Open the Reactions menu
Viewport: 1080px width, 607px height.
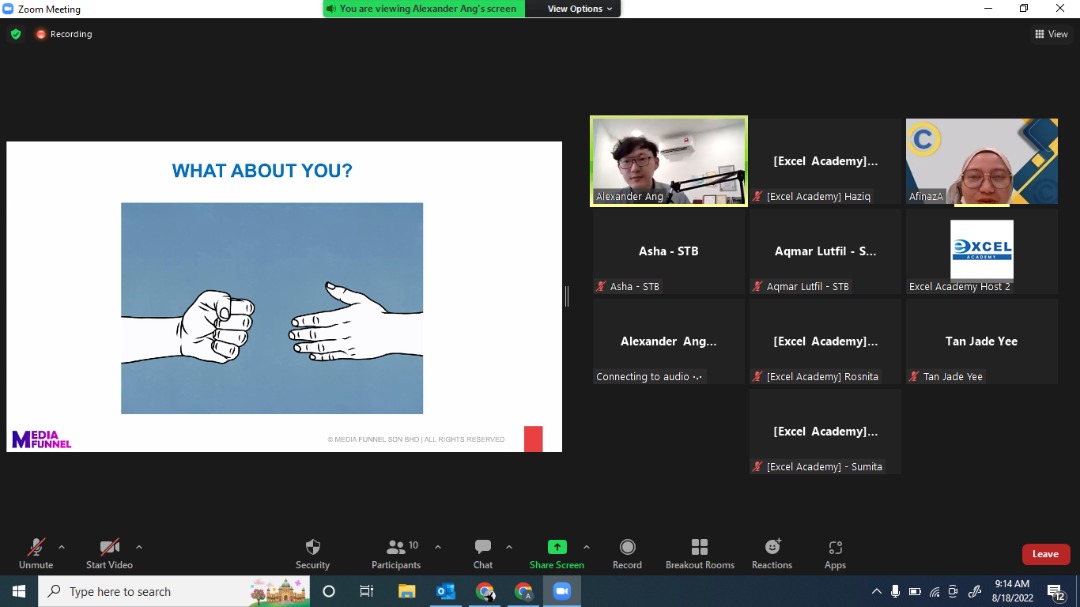pos(772,547)
